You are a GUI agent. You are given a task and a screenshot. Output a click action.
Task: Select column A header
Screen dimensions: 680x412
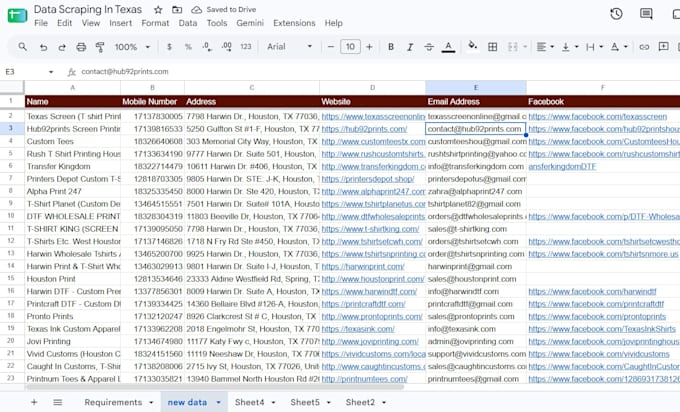pyautogui.click(x=72, y=88)
